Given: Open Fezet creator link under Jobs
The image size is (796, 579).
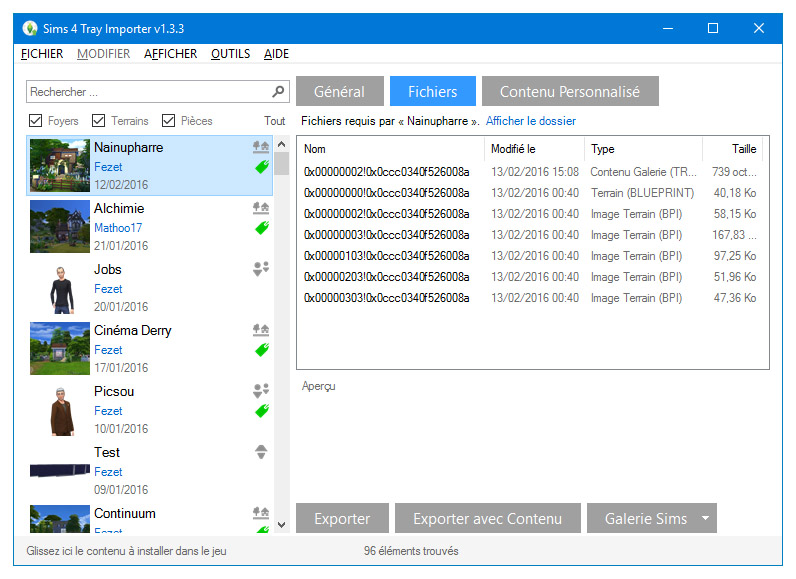Looking at the screenshot, I should pos(108,289).
